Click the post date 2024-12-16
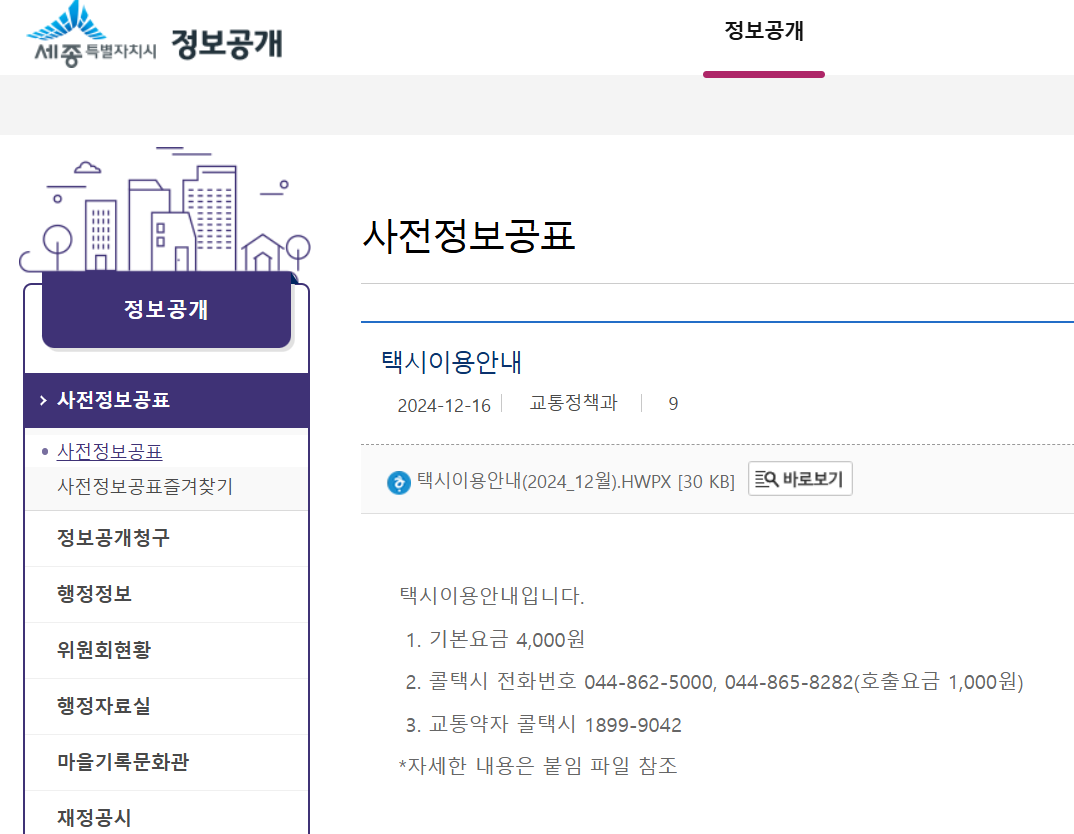Viewport: 1074px width, 834px height. [x=444, y=405]
